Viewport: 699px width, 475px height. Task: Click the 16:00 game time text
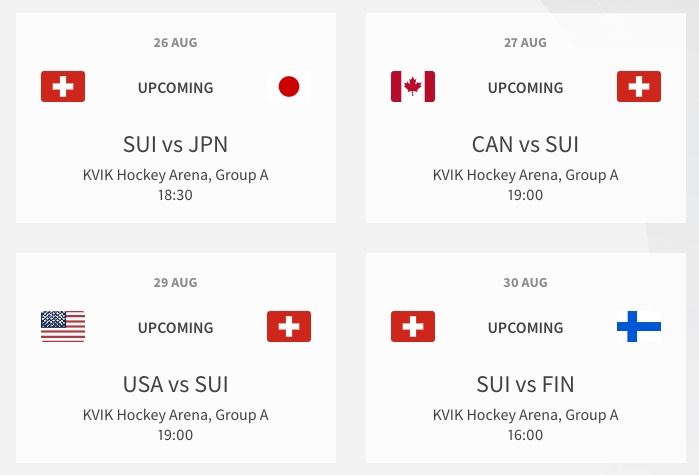pos(526,435)
